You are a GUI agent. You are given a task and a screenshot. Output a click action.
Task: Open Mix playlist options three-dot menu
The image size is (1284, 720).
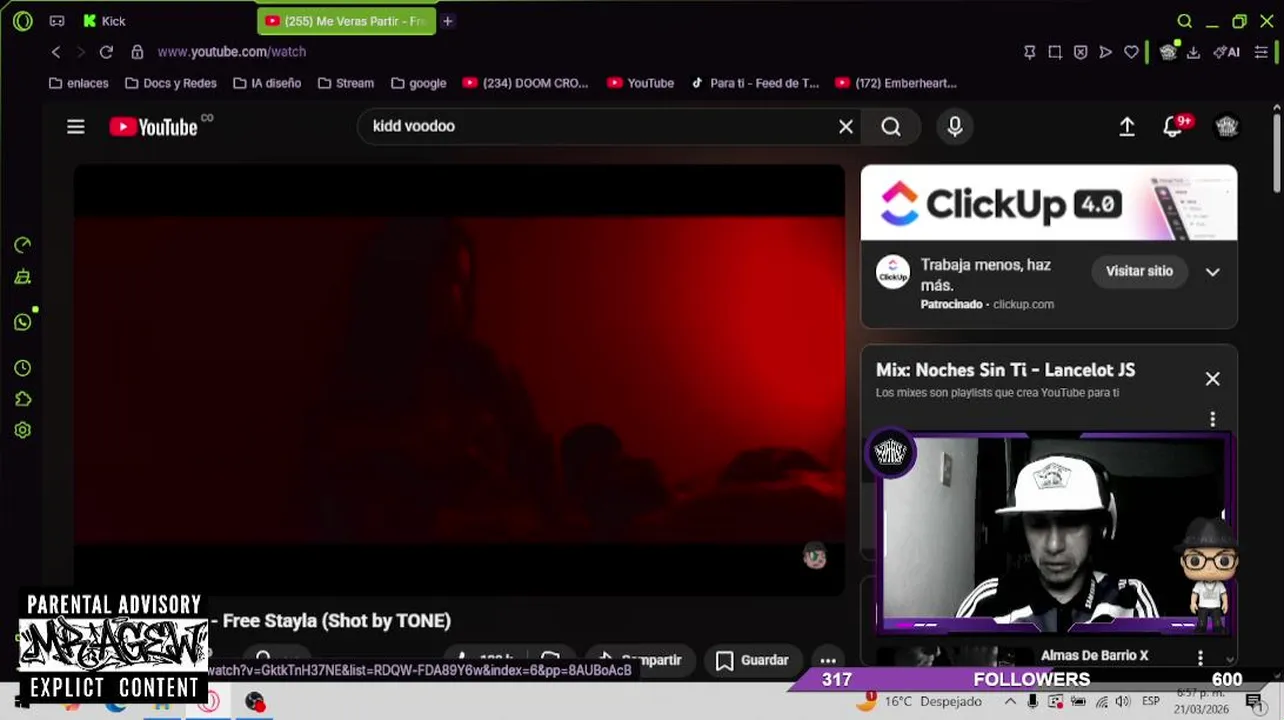[x=1212, y=419]
